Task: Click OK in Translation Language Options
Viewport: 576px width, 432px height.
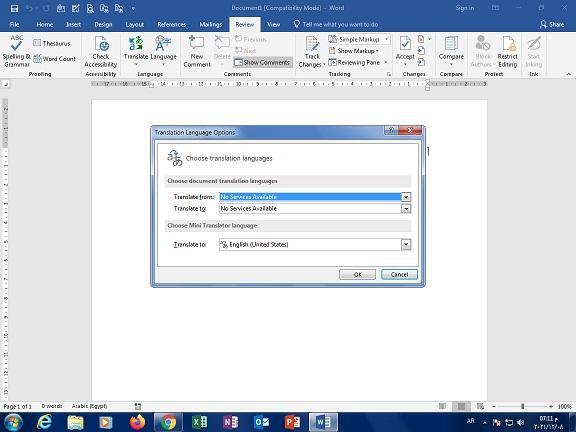Action: (x=357, y=274)
